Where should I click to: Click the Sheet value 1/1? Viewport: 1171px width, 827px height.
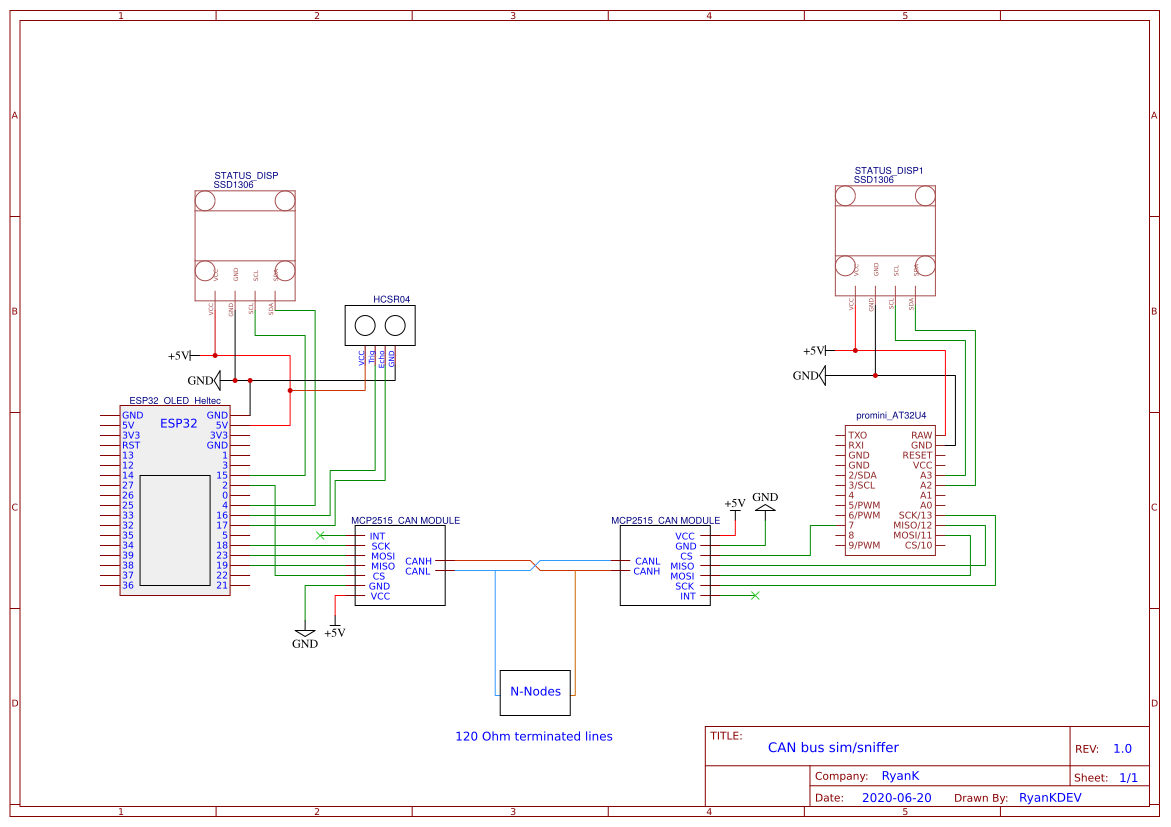pyautogui.click(x=1128, y=778)
